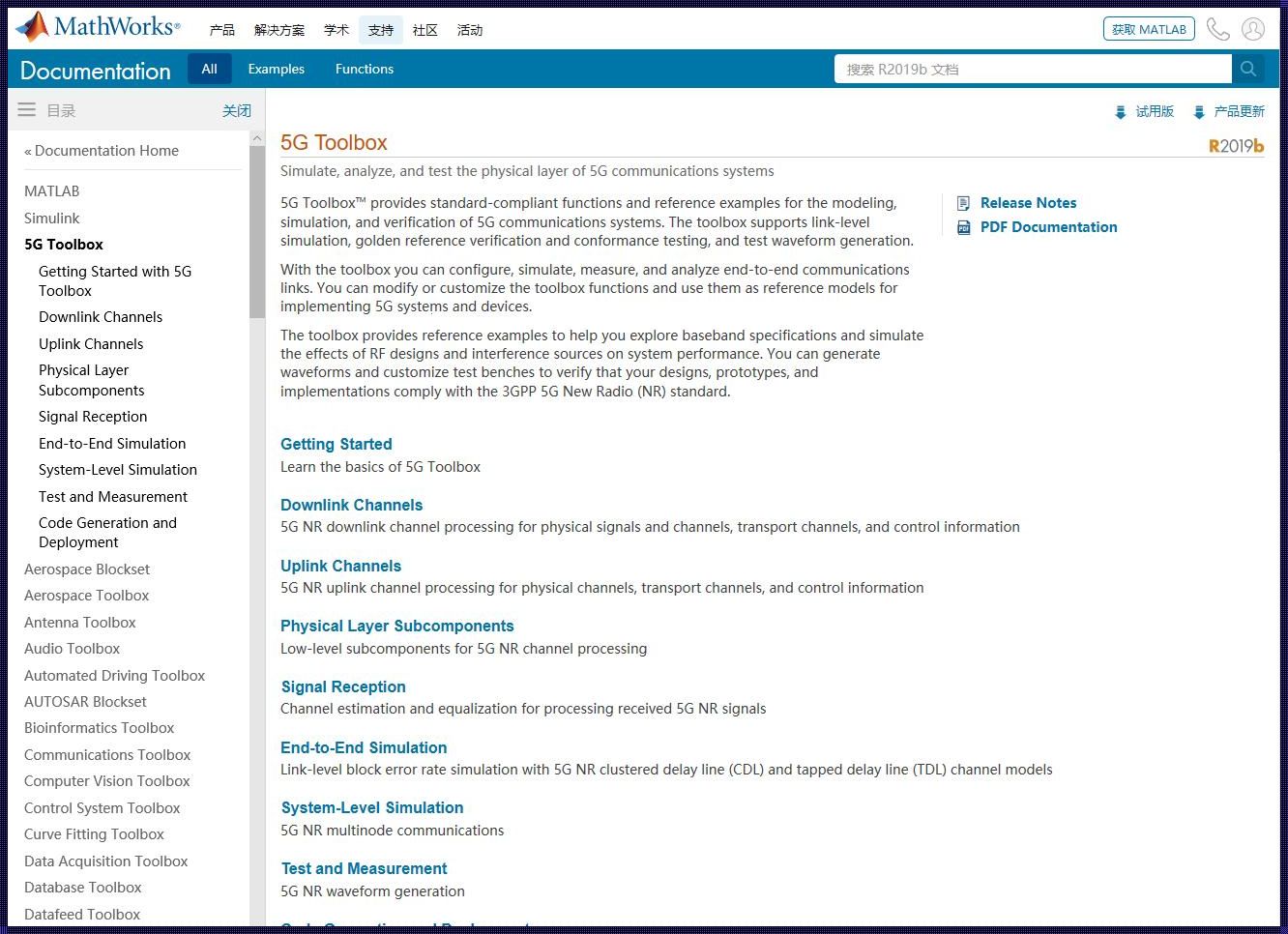Open Uplink Channels in the sidebar
This screenshot has height=934, width=1288.
pos(91,344)
